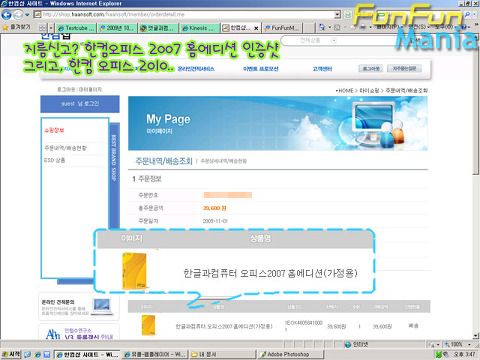Switch to the Adobe Photoshop taskbar window
Viewport: 480px width, 360px height.
point(291,354)
